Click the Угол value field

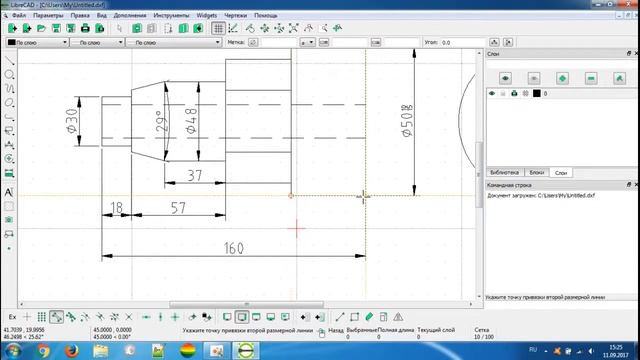tap(462, 42)
